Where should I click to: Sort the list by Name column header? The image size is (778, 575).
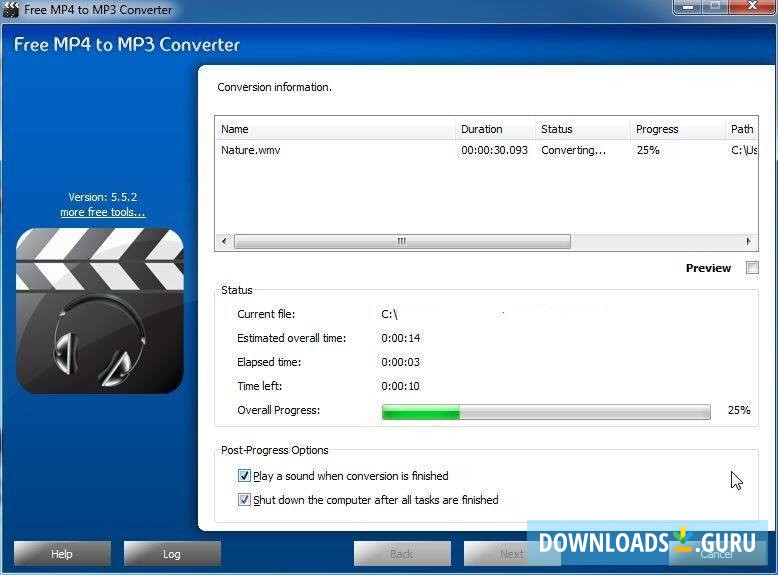tap(335, 129)
